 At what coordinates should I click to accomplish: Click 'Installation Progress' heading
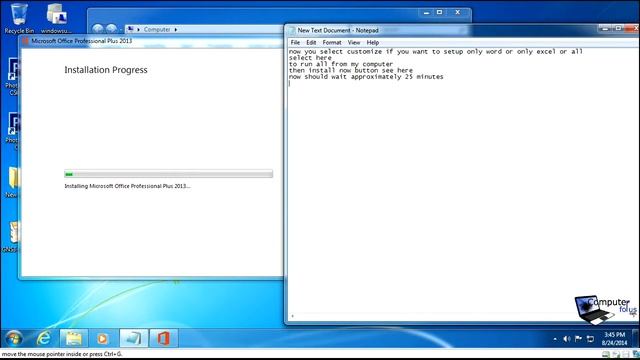(x=106, y=70)
